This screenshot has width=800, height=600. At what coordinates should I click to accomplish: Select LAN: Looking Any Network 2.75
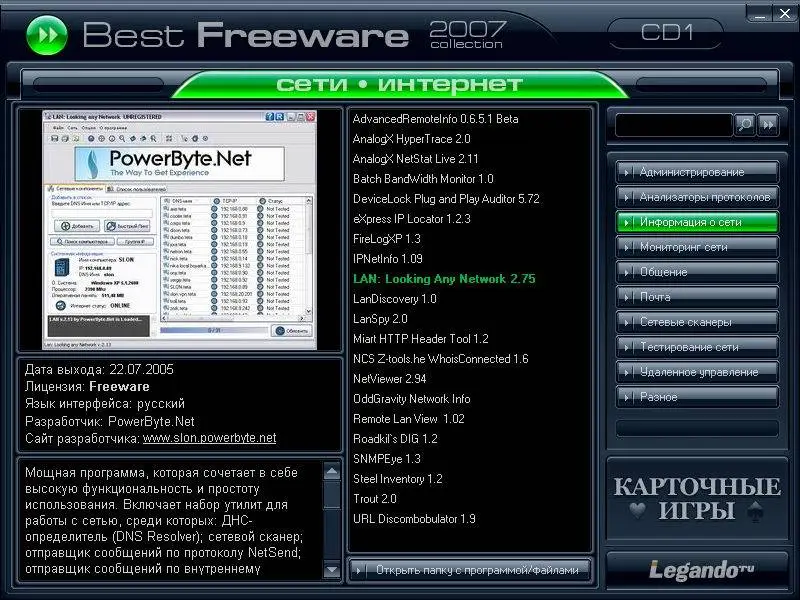click(444, 279)
